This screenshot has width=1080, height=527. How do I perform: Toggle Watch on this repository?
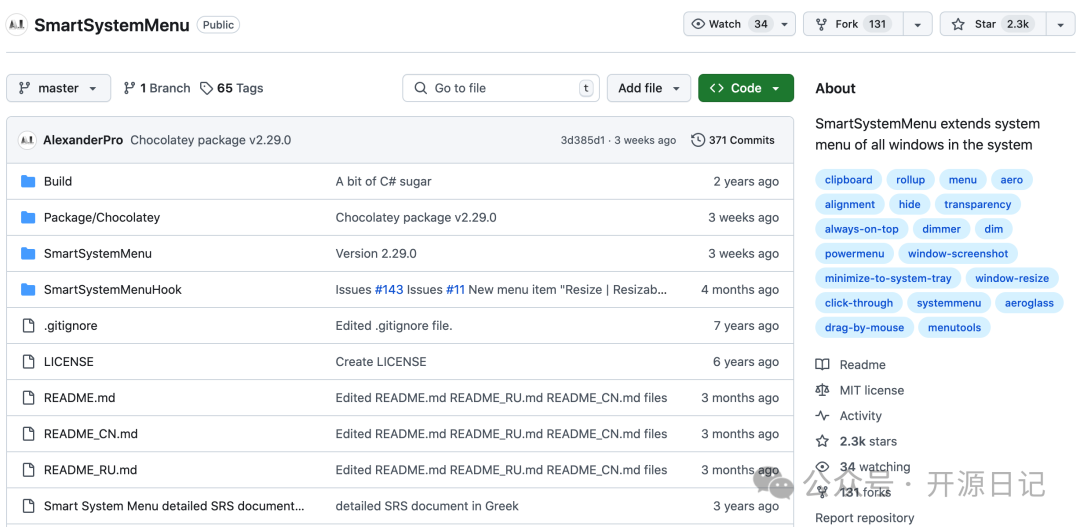pos(728,24)
